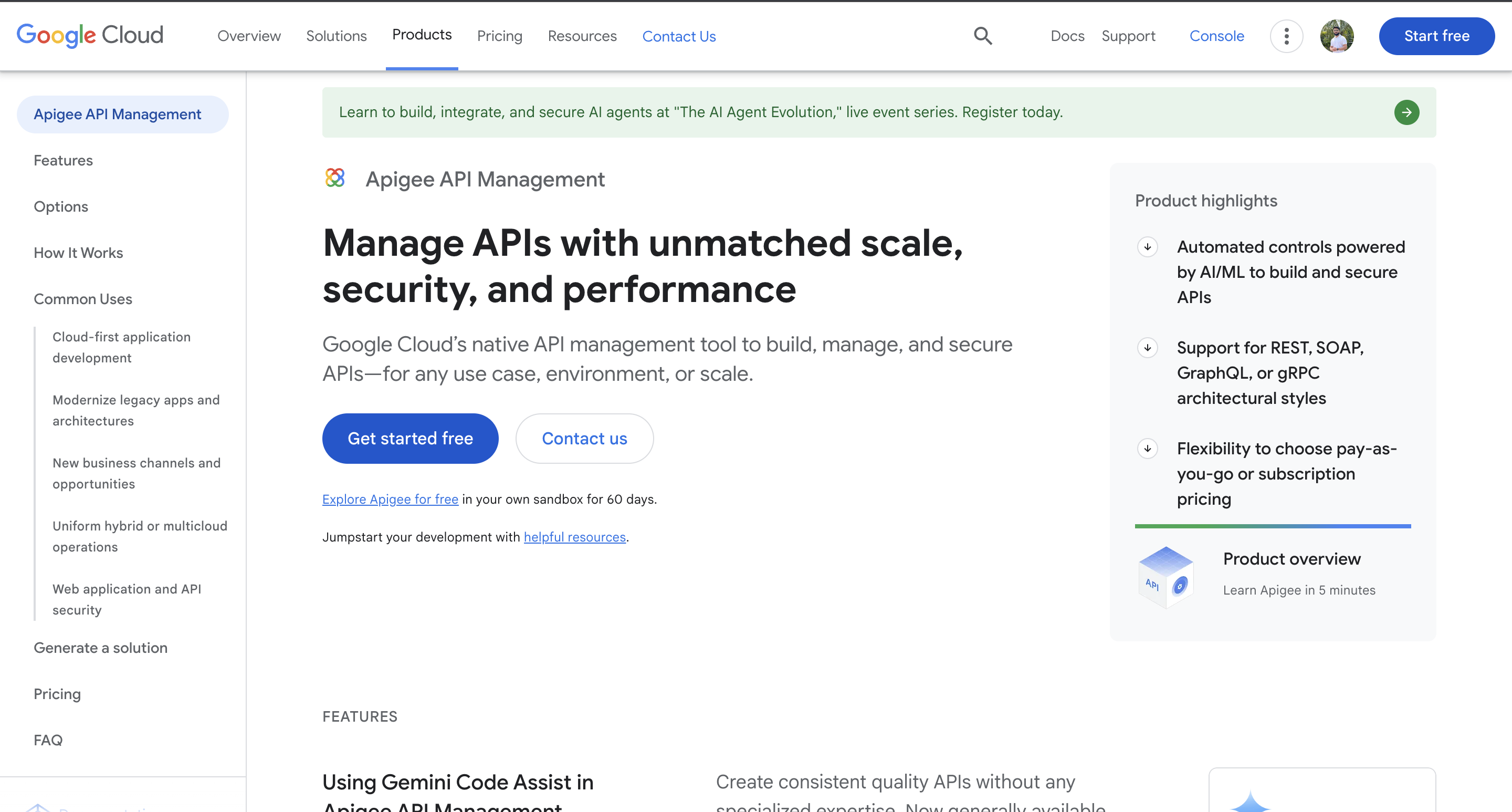Open Console link in the header

point(1216,36)
